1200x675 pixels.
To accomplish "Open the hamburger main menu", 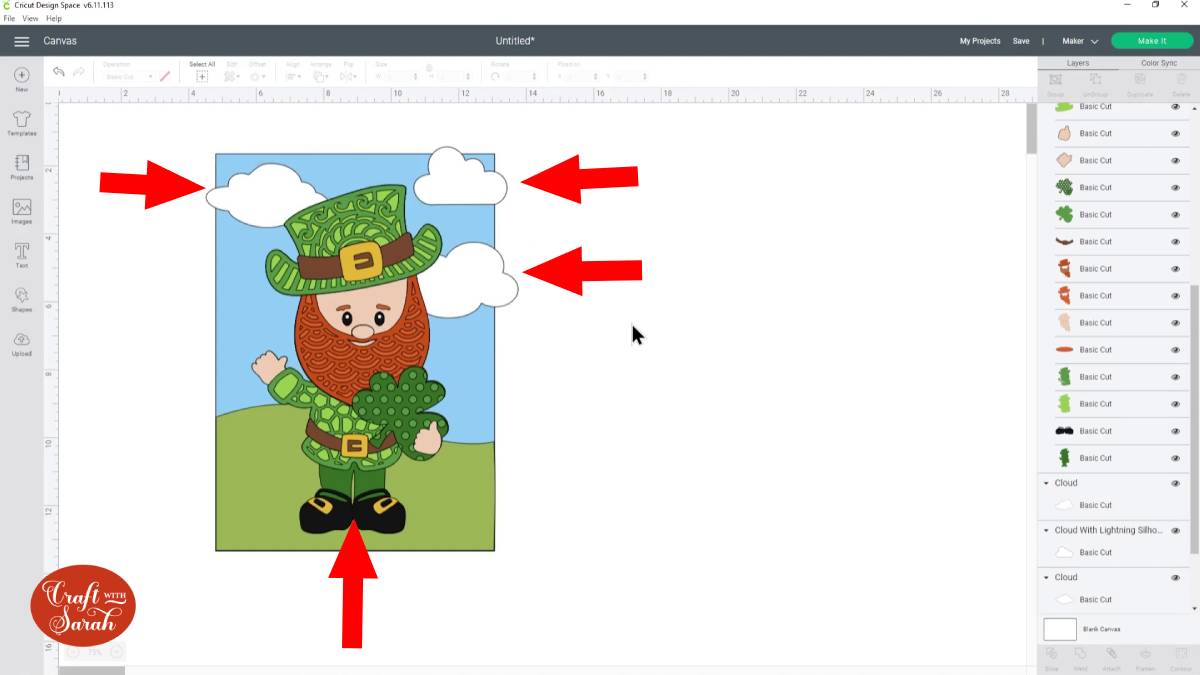I will click(21, 41).
